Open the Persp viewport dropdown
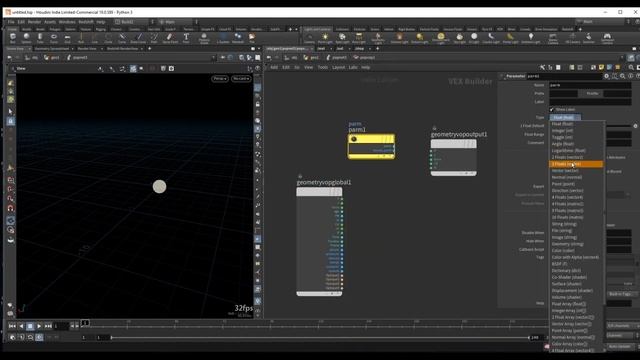 tap(220, 78)
